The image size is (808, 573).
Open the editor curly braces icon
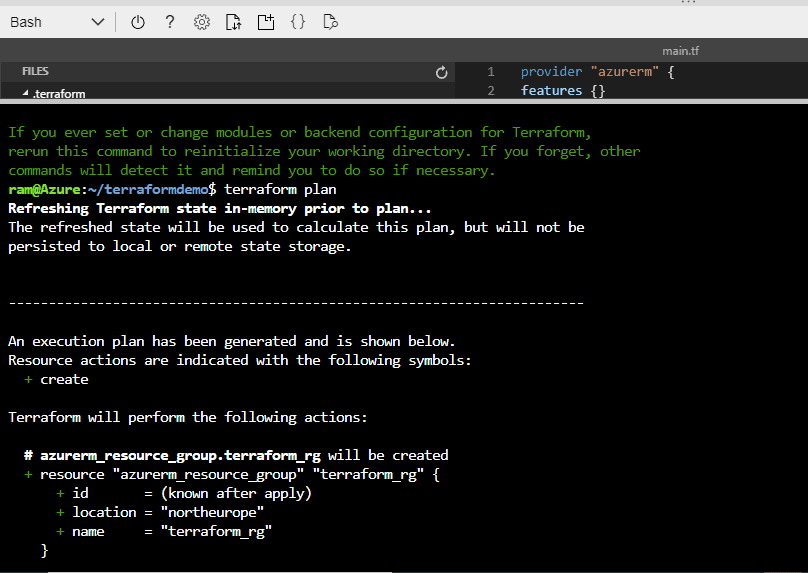click(x=298, y=22)
